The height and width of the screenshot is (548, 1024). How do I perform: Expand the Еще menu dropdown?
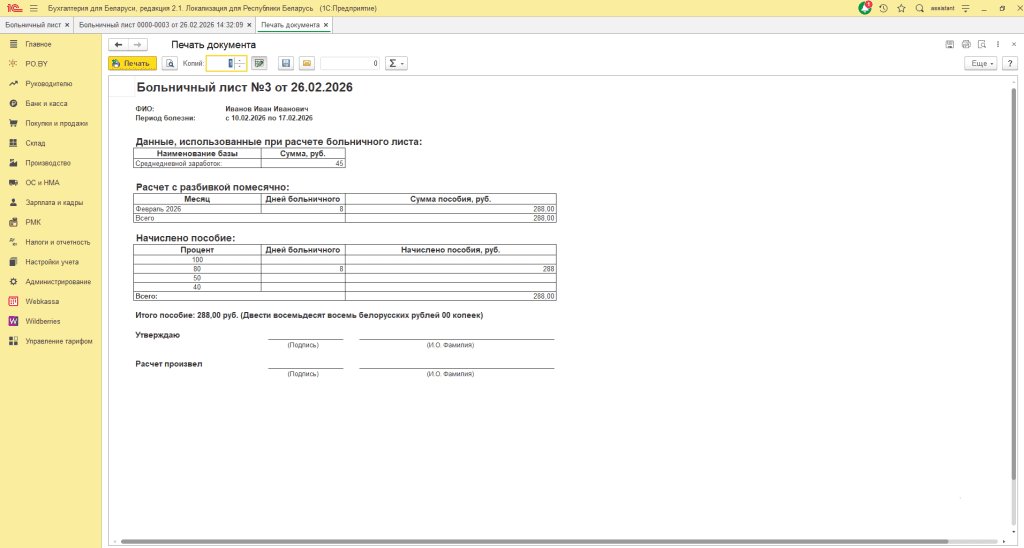(x=980, y=63)
